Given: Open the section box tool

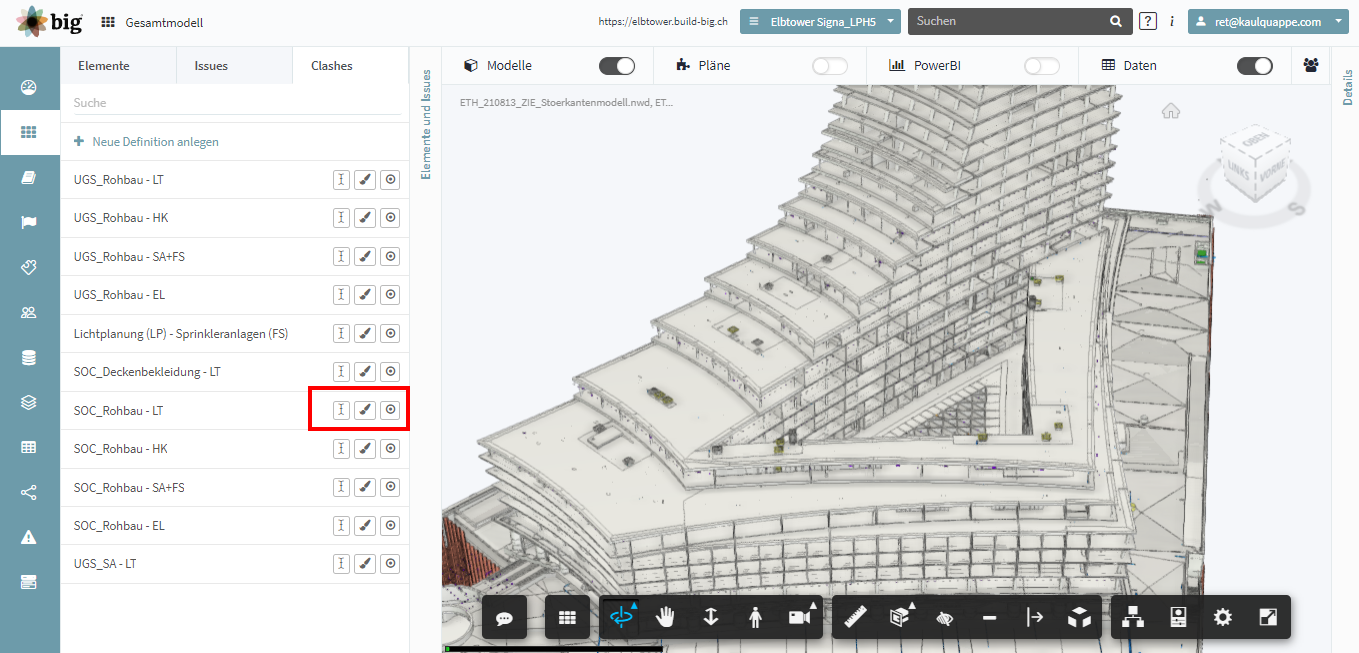Looking at the screenshot, I should click(x=900, y=617).
